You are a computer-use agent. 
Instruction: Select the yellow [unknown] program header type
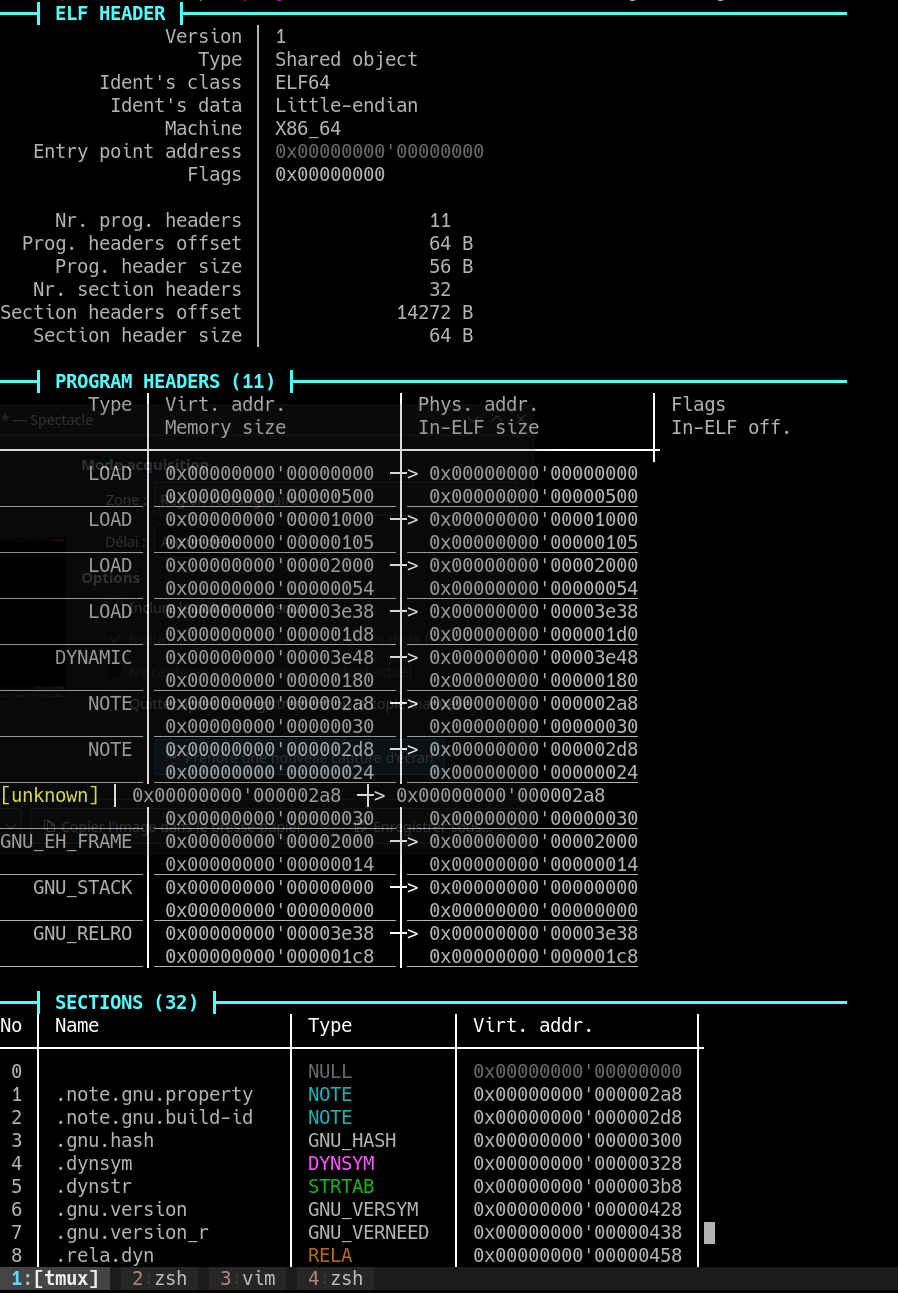tap(50, 795)
